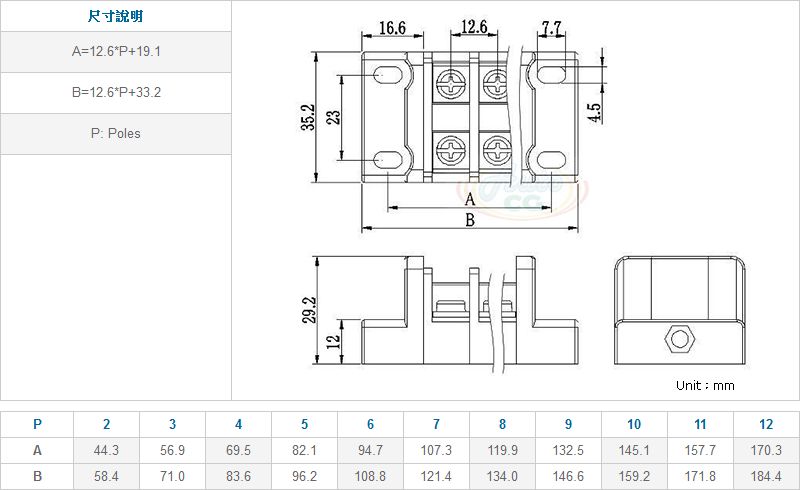
Task: Click the bottom-right terminal screw head
Action: pyautogui.click(x=497, y=151)
